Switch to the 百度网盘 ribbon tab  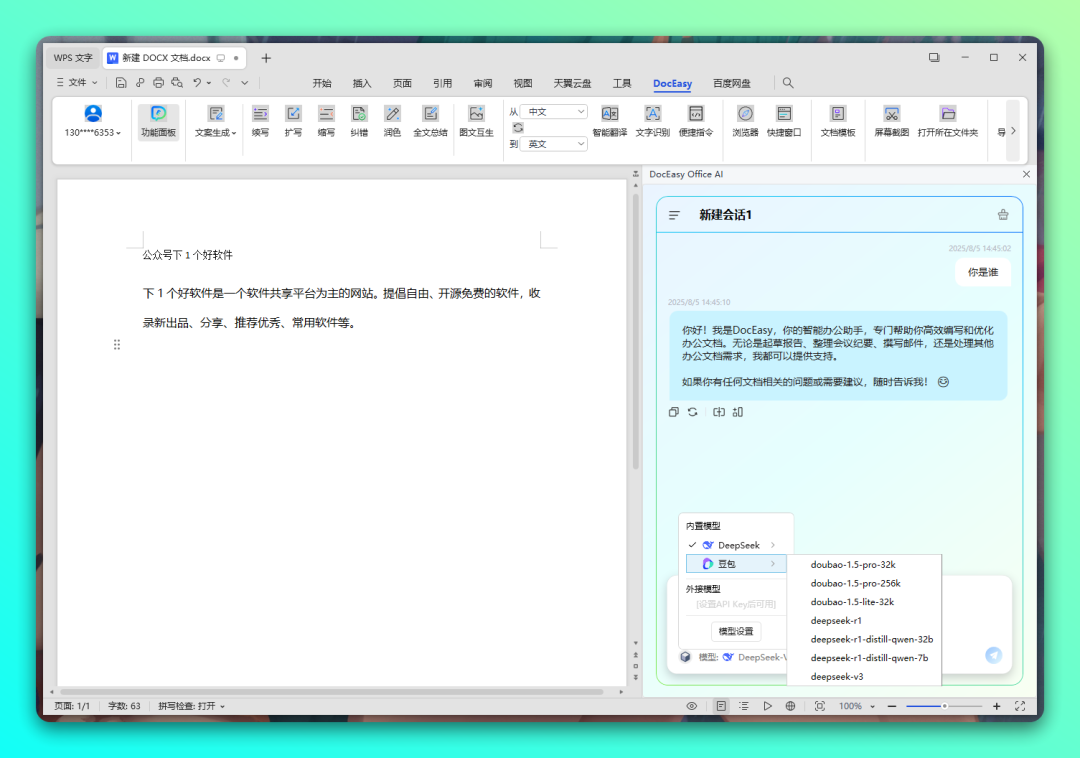tap(731, 83)
